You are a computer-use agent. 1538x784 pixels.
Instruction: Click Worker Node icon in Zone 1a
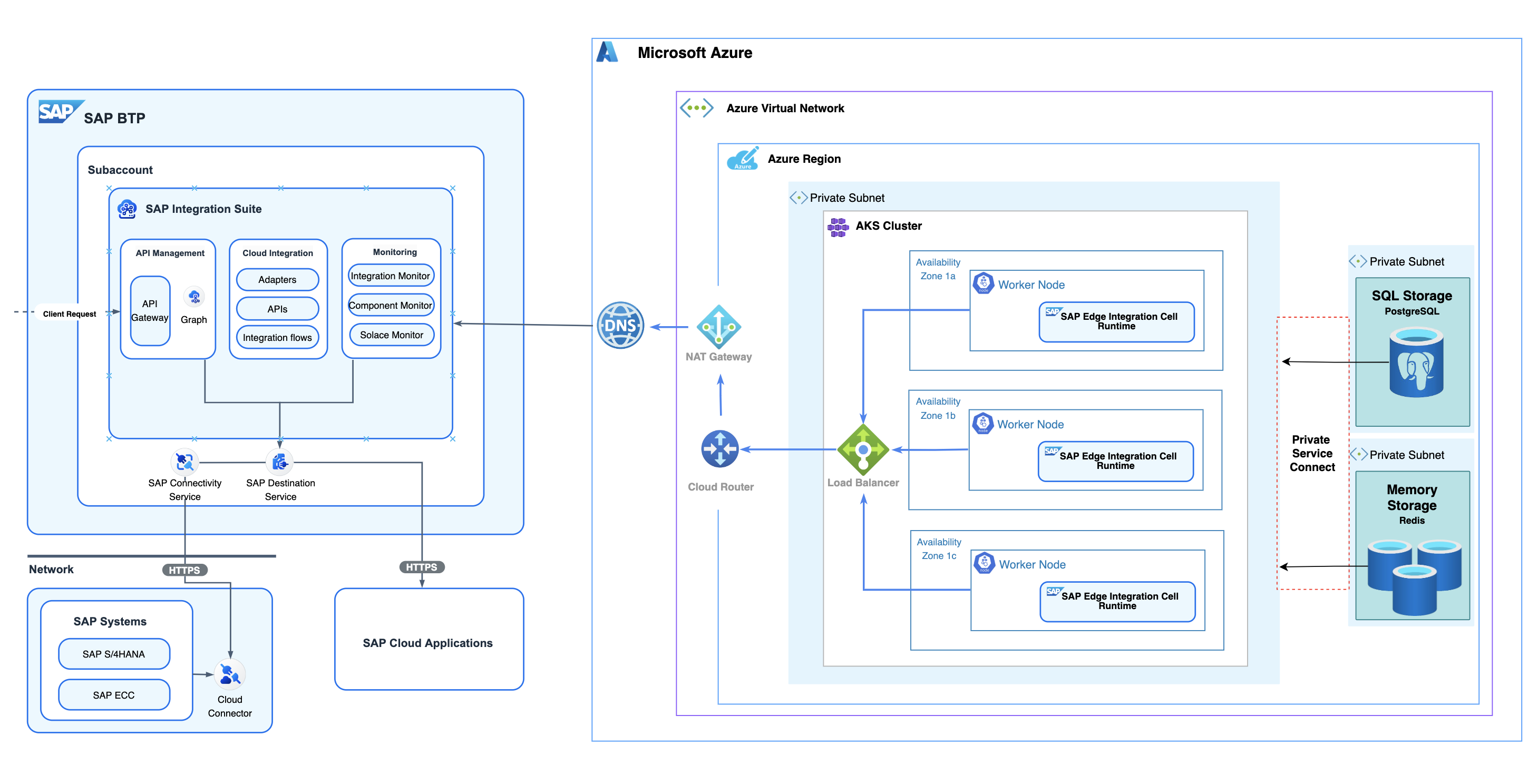tap(984, 283)
